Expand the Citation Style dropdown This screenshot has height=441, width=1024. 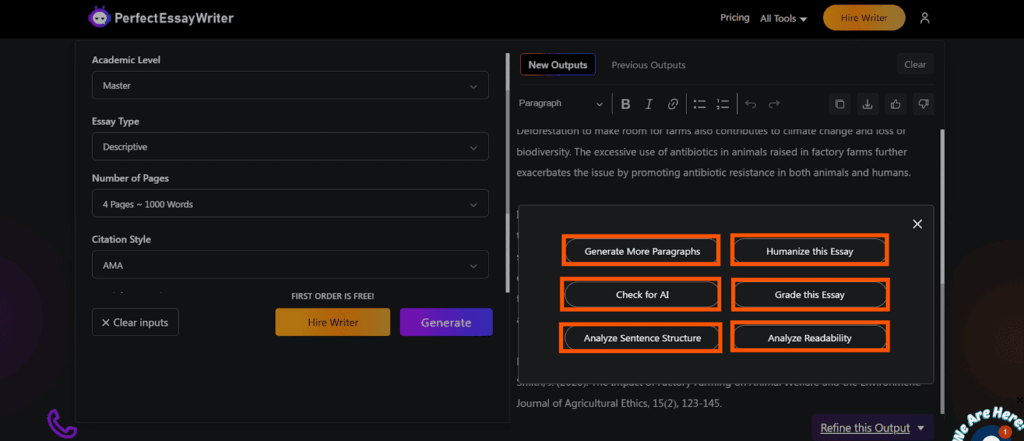290,265
